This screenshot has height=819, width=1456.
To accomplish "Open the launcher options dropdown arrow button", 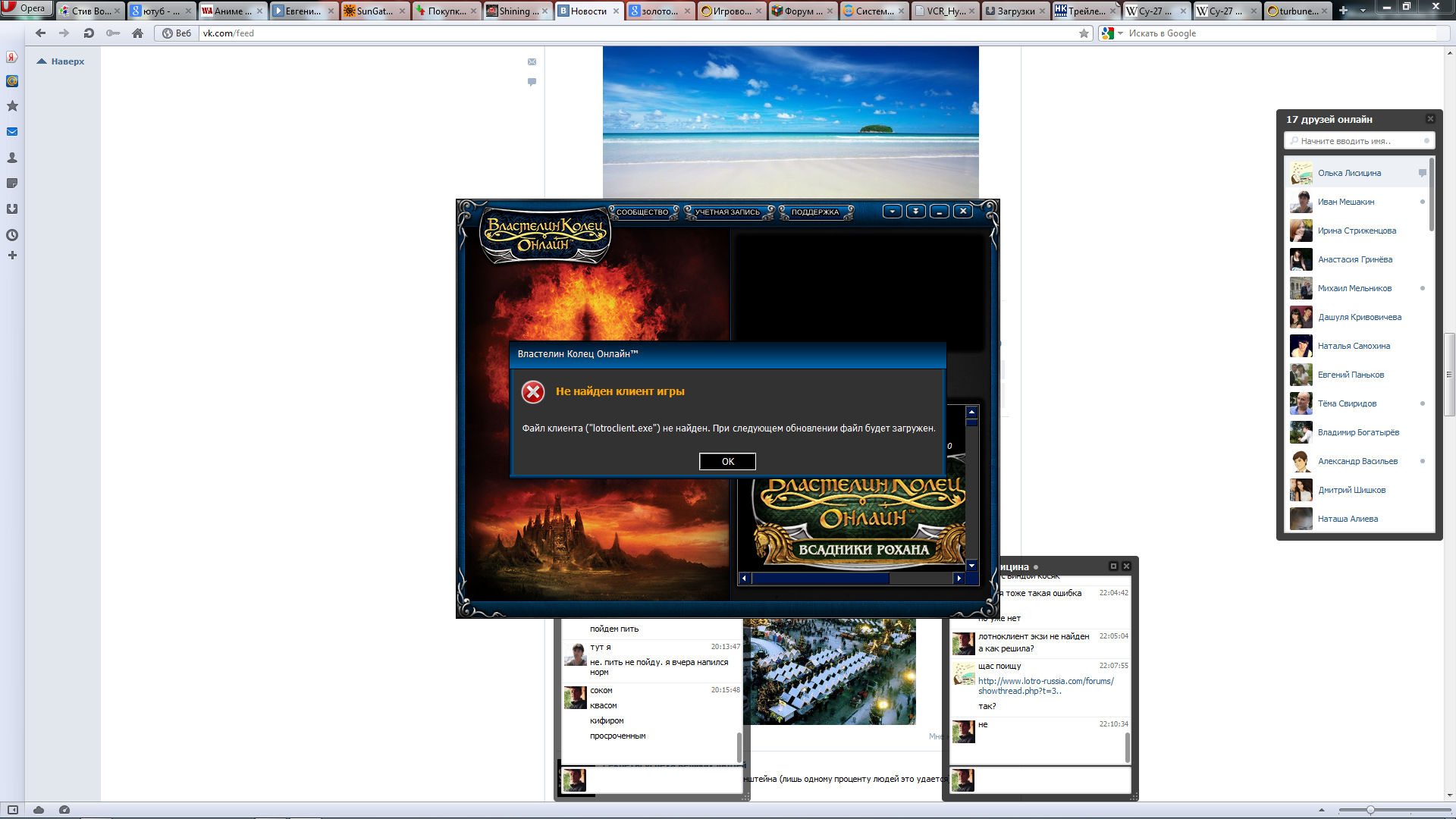I will [x=893, y=212].
